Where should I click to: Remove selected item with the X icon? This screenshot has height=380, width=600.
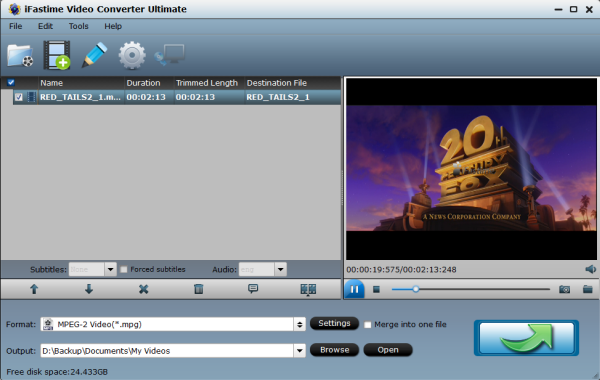coord(143,289)
